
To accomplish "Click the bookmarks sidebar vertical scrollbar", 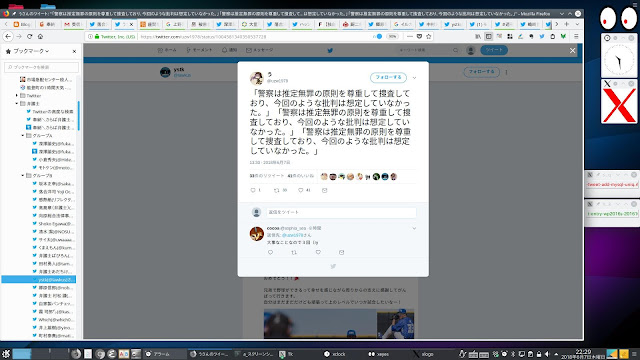I will coord(78,116).
